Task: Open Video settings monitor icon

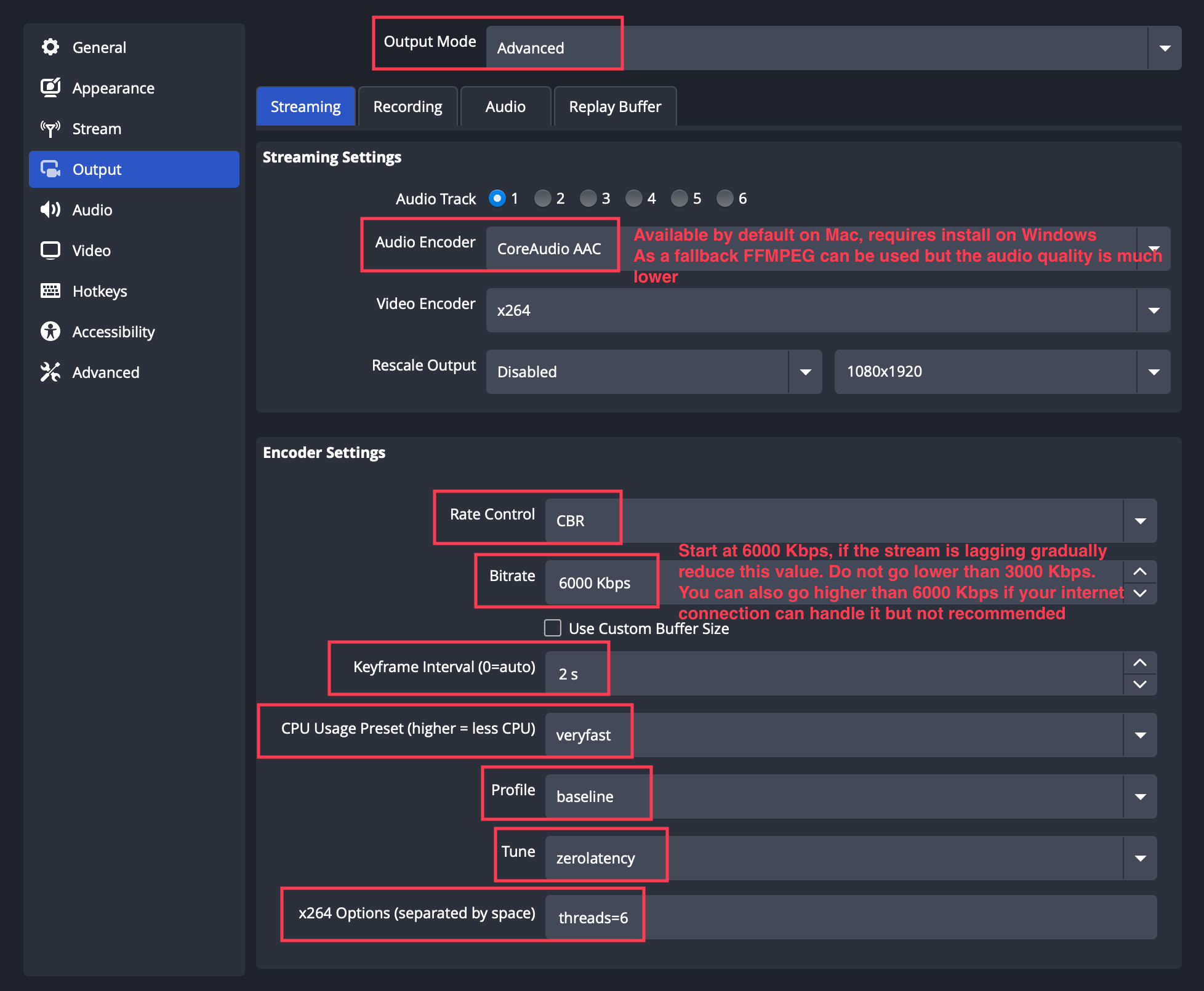Action: pyautogui.click(x=50, y=251)
